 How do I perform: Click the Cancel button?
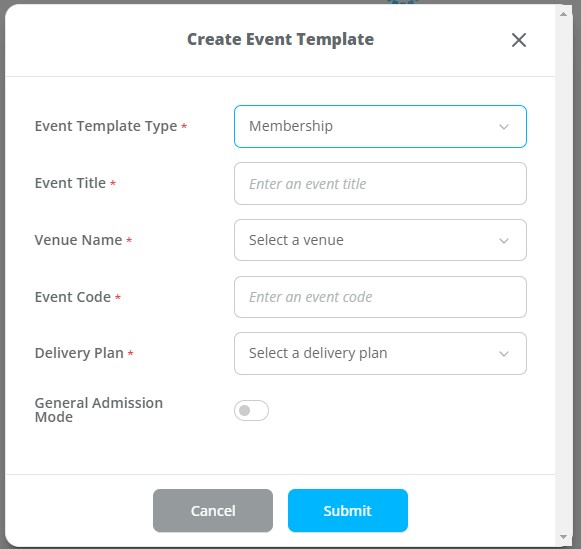pos(213,510)
